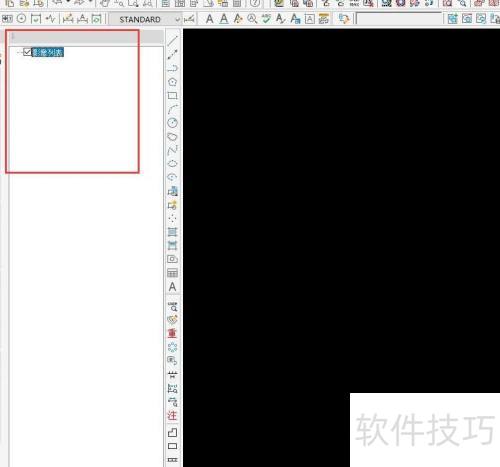
Task: Open the Table tool in draw toolbar
Action: (x=172, y=273)
